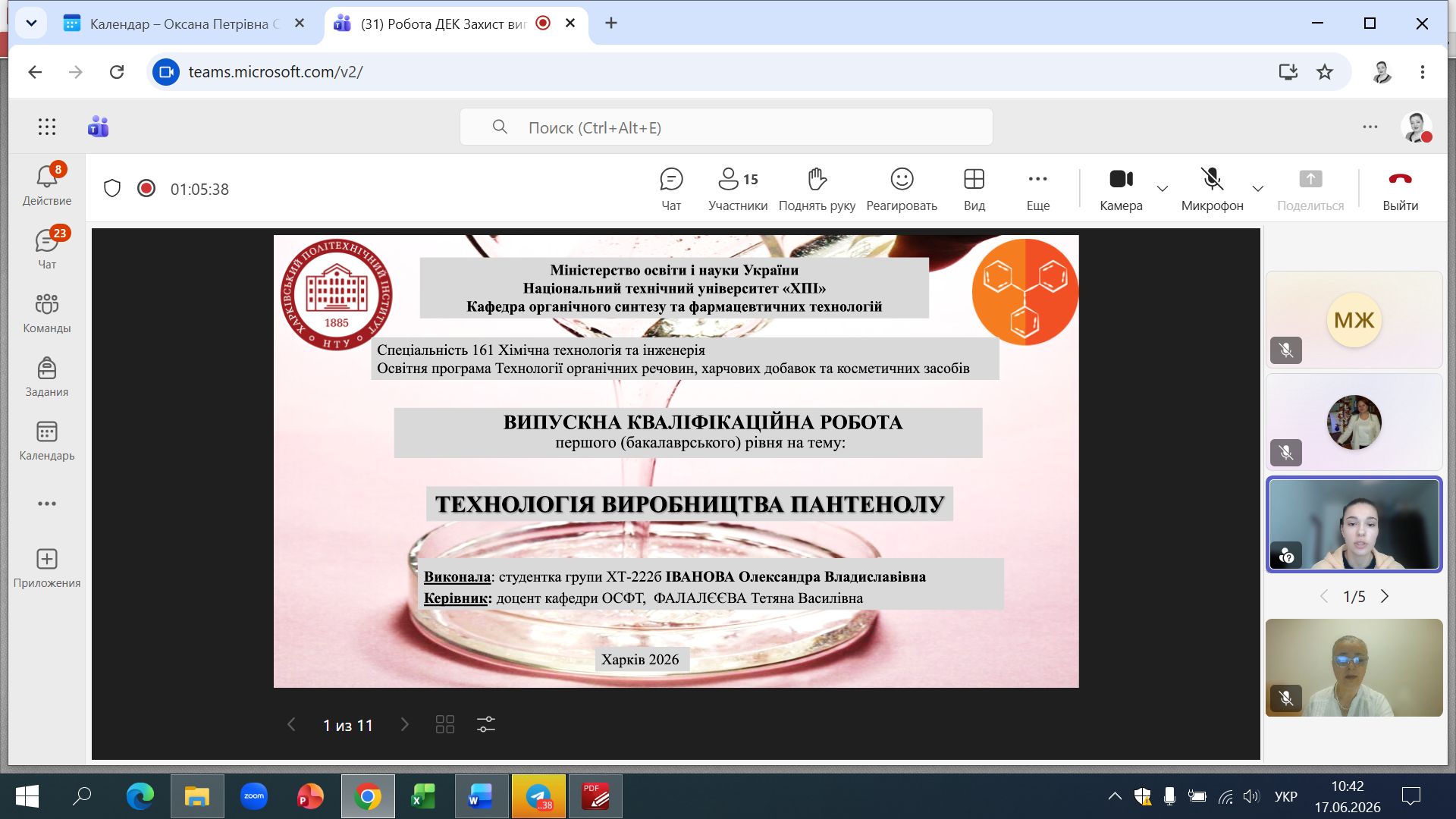Open the Еще more actions menu
Screen dimensions: 1456x819
(x=1038, y=189)
